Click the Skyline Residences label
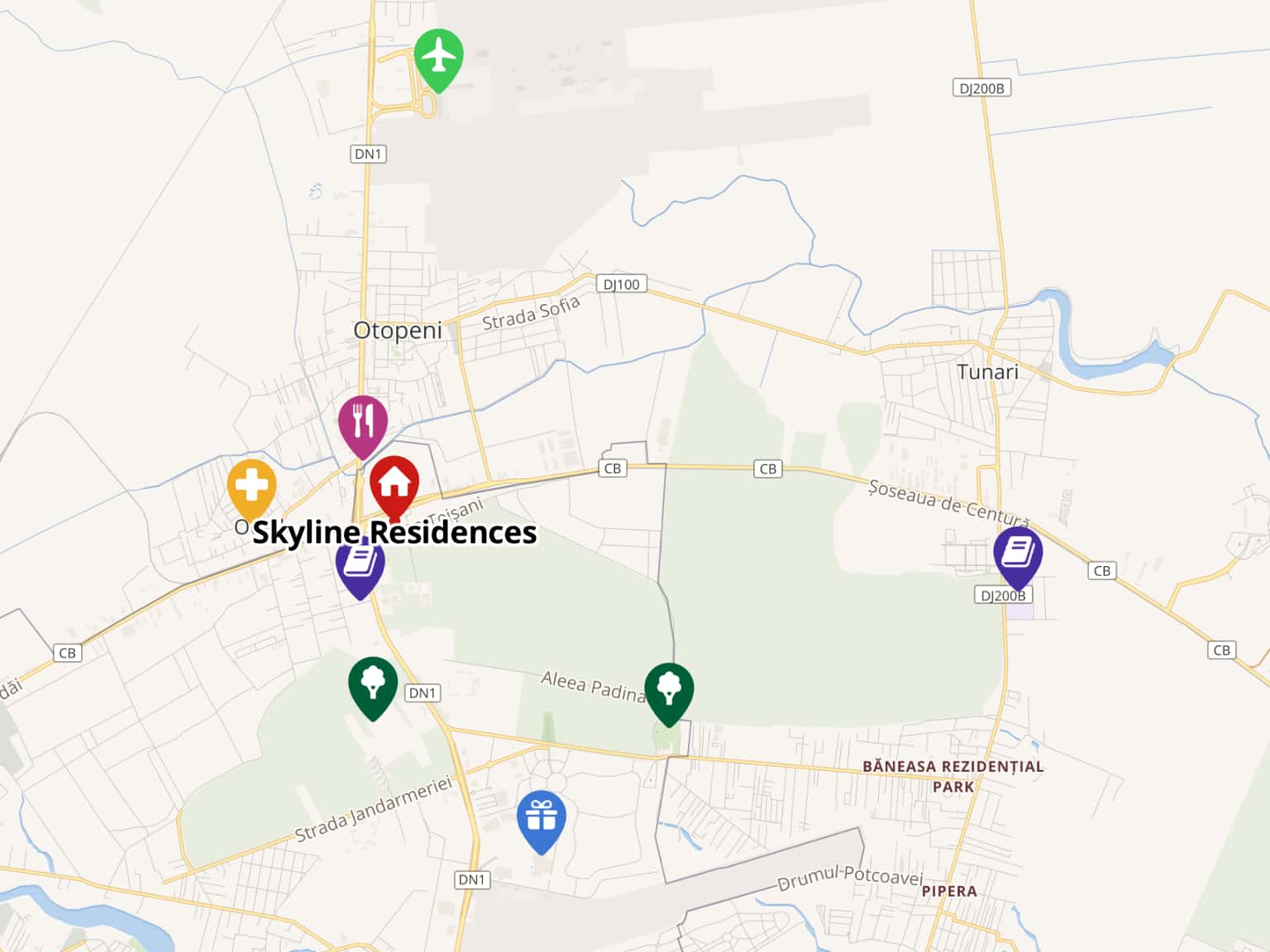1270x952 pixels. [x=394, y=532]
